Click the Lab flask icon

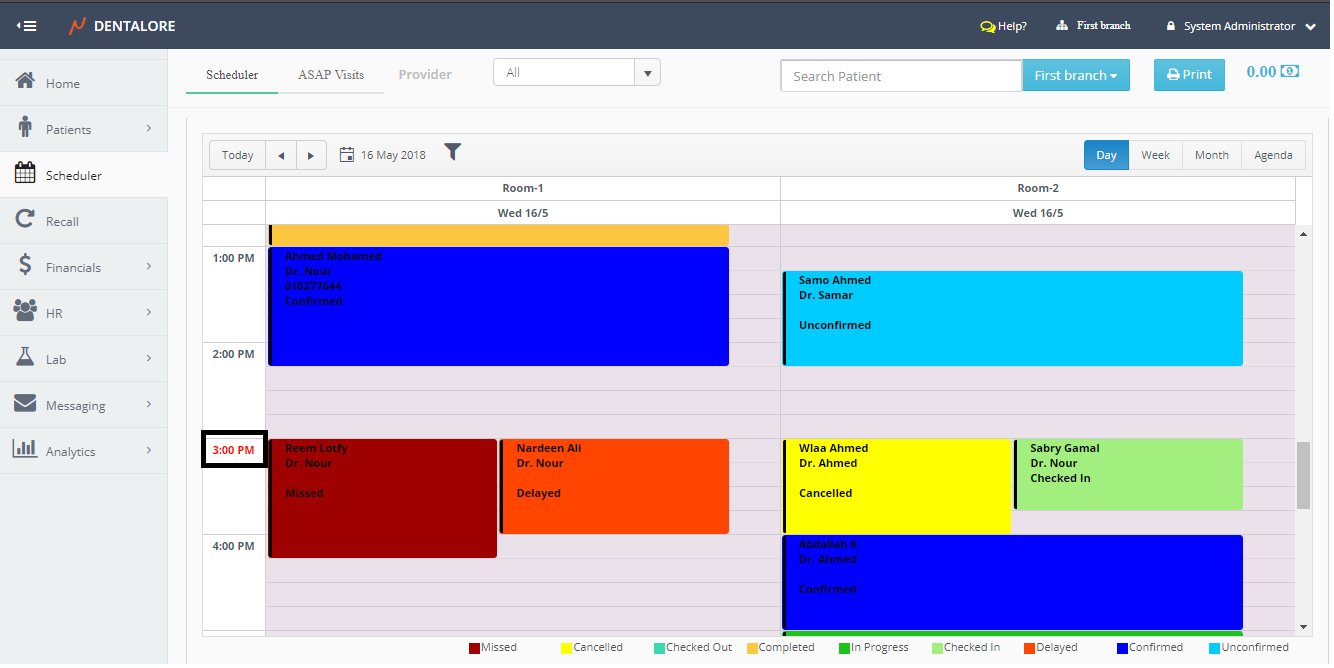[26, 358]
